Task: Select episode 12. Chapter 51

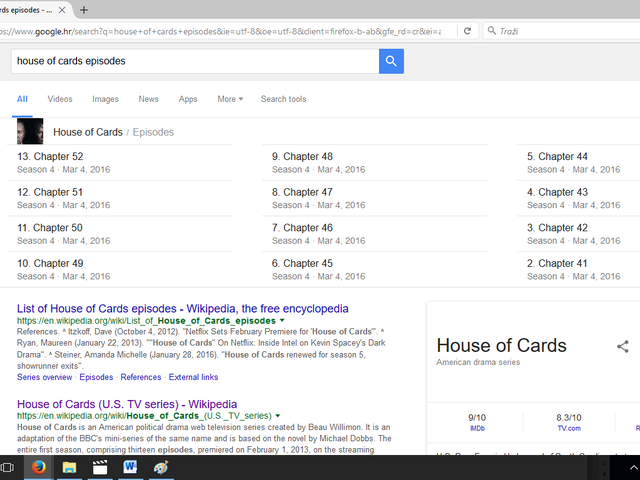Action: (120, 198)
